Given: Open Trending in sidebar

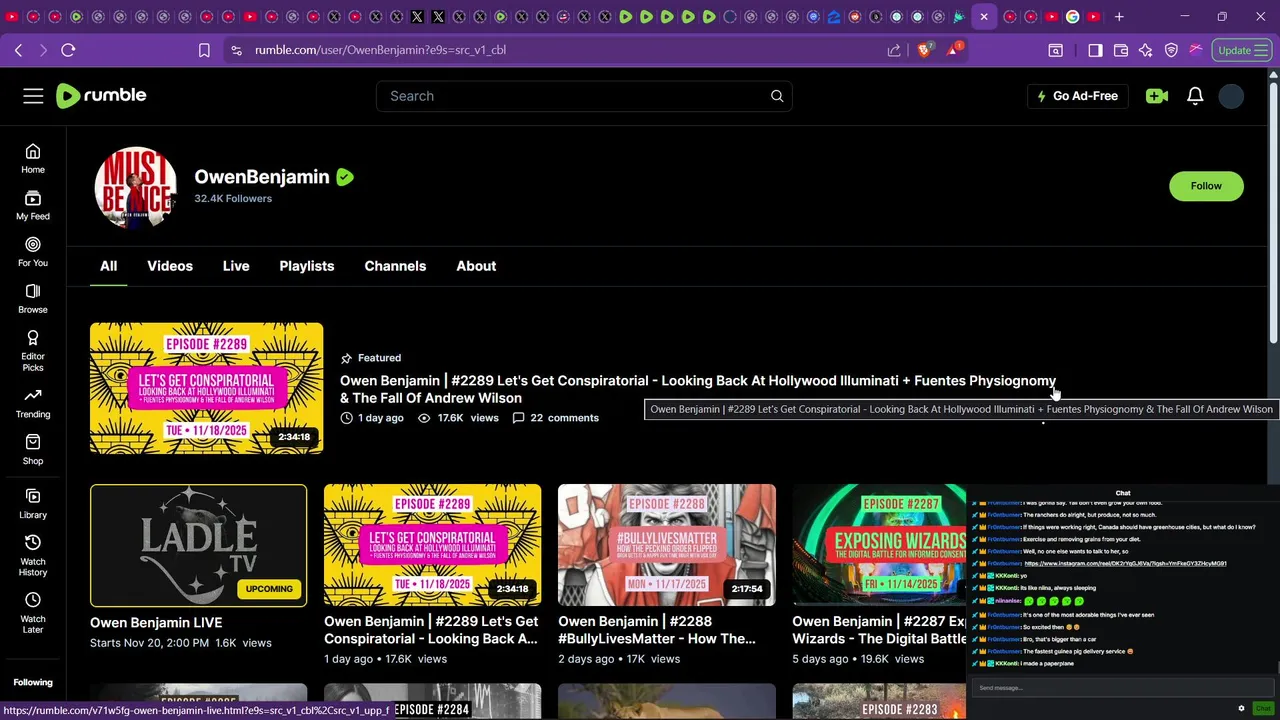Looking at the screenshot, I should pos(33,403).
